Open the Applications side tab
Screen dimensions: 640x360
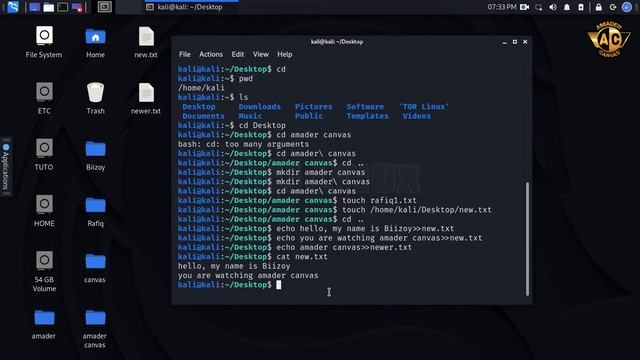(6, 166)
